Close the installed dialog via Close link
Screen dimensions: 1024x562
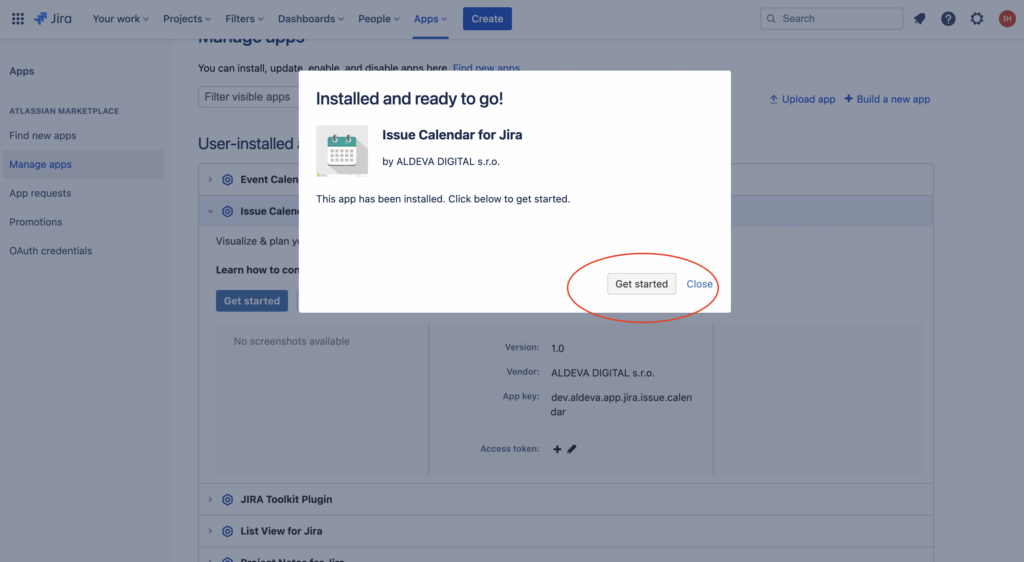[699, 284]
